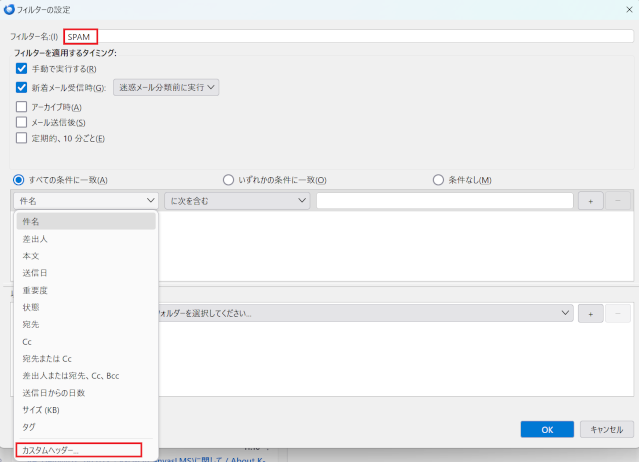Enable the アーカイブ時 checkbox
The width and height of the screenshot is (639, 462).
pyautogui.click(x=22, y=107)
